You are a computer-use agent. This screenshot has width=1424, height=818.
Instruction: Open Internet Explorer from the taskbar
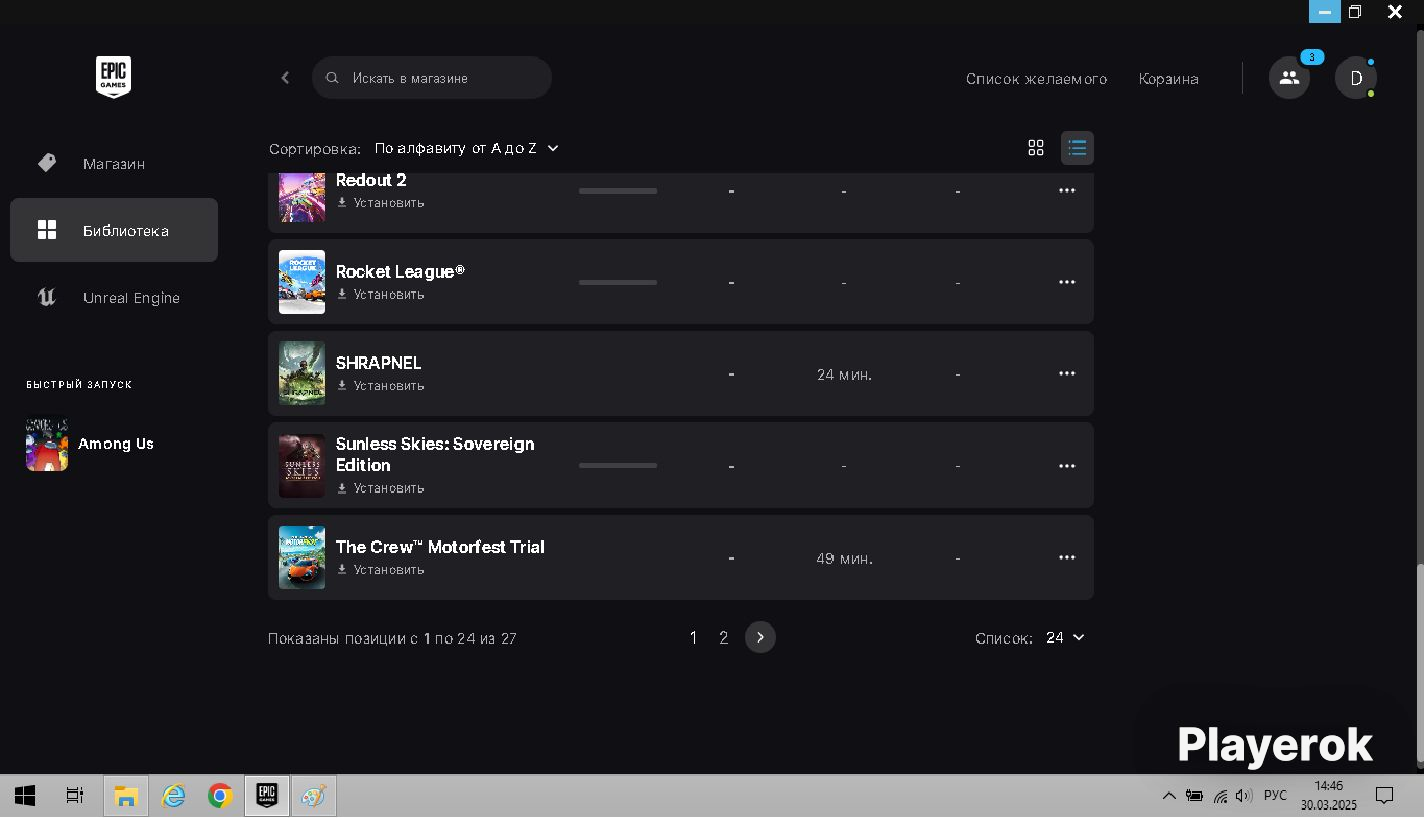pos(173,796)
